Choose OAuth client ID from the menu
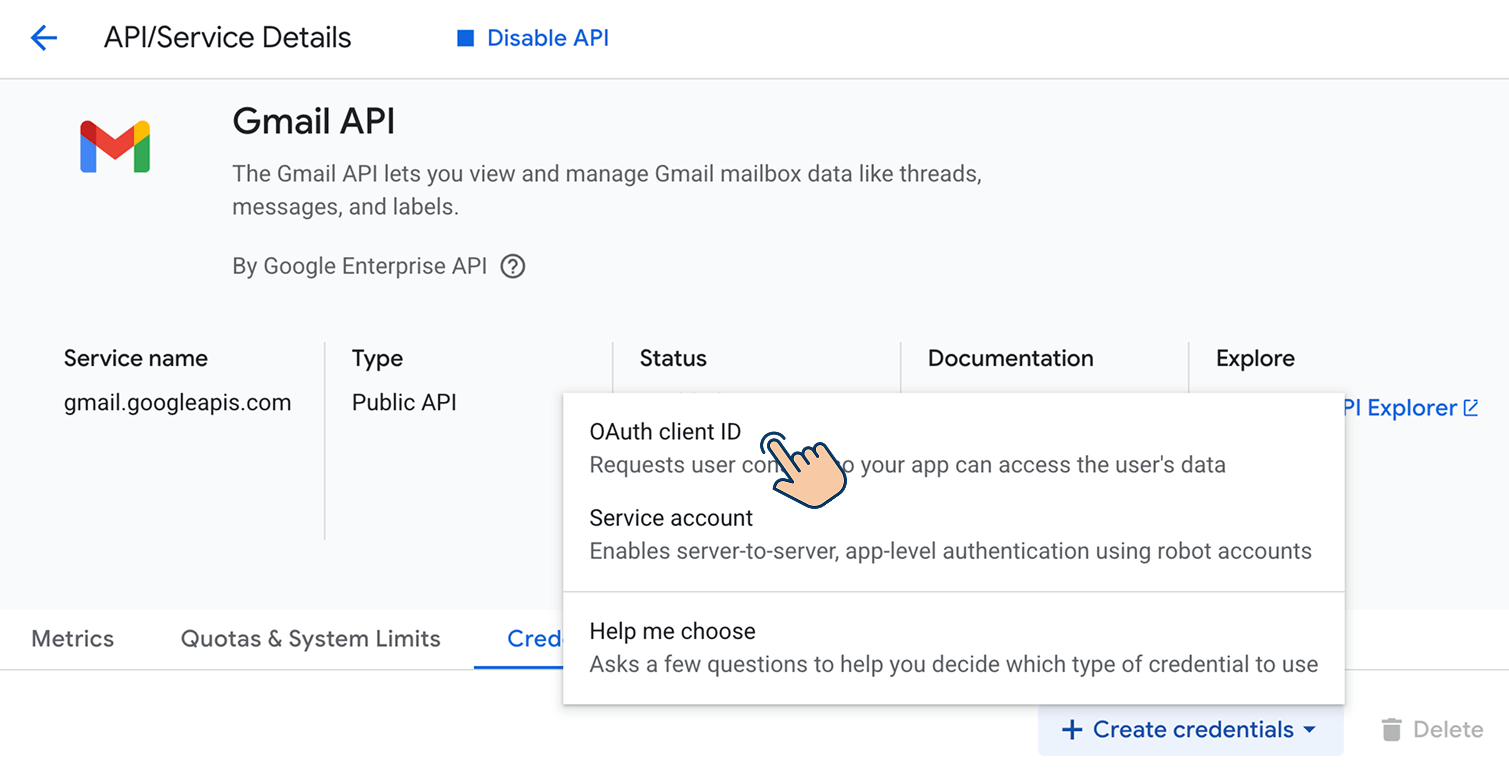1509x770 pixels. tap(953, 448)
